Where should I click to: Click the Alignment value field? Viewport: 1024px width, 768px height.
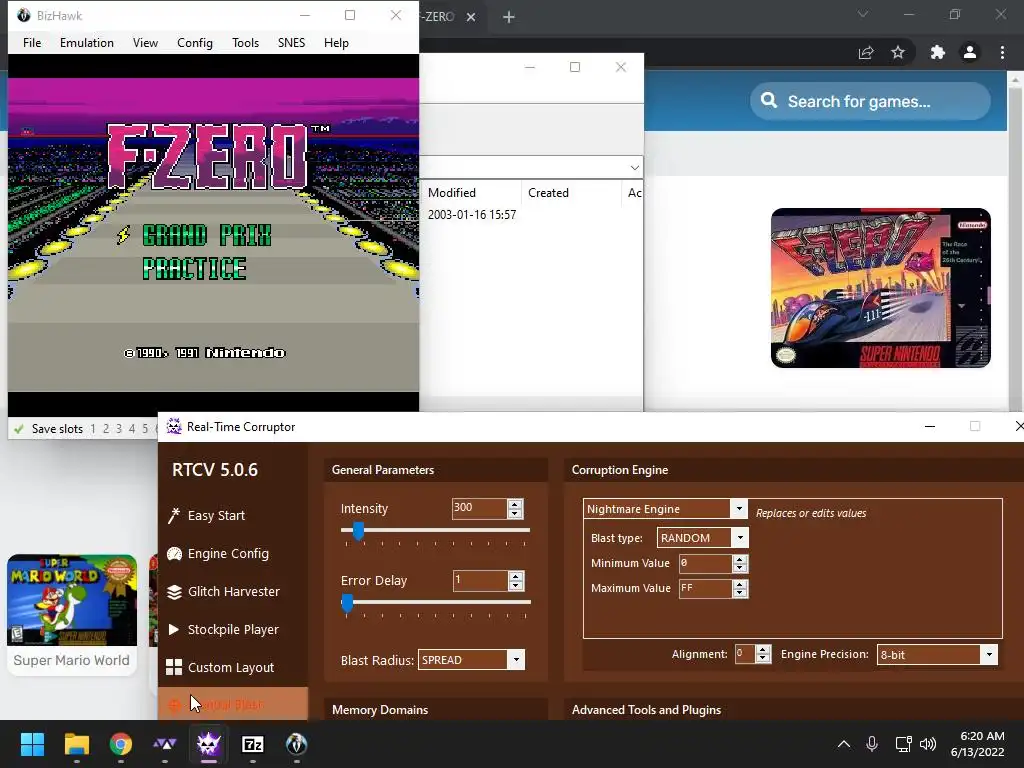[744, 654]
